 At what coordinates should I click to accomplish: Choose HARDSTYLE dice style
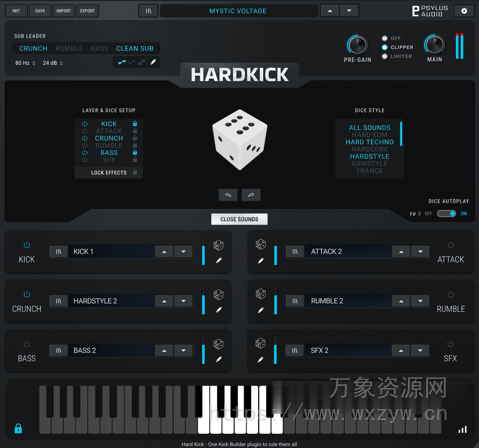[x=369, y=156]
